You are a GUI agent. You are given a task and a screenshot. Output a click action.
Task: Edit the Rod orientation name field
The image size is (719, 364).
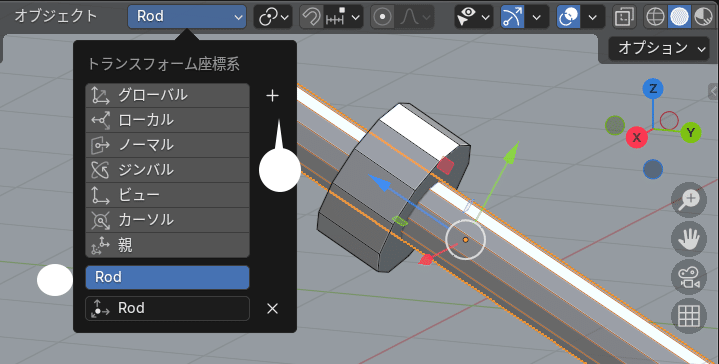click(167, 308)
